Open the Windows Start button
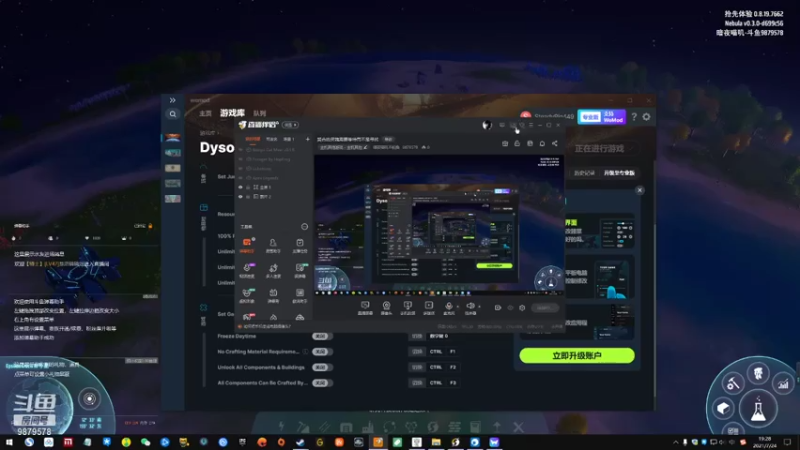Screen dimensions: 800x450 [x=9, y=442]
